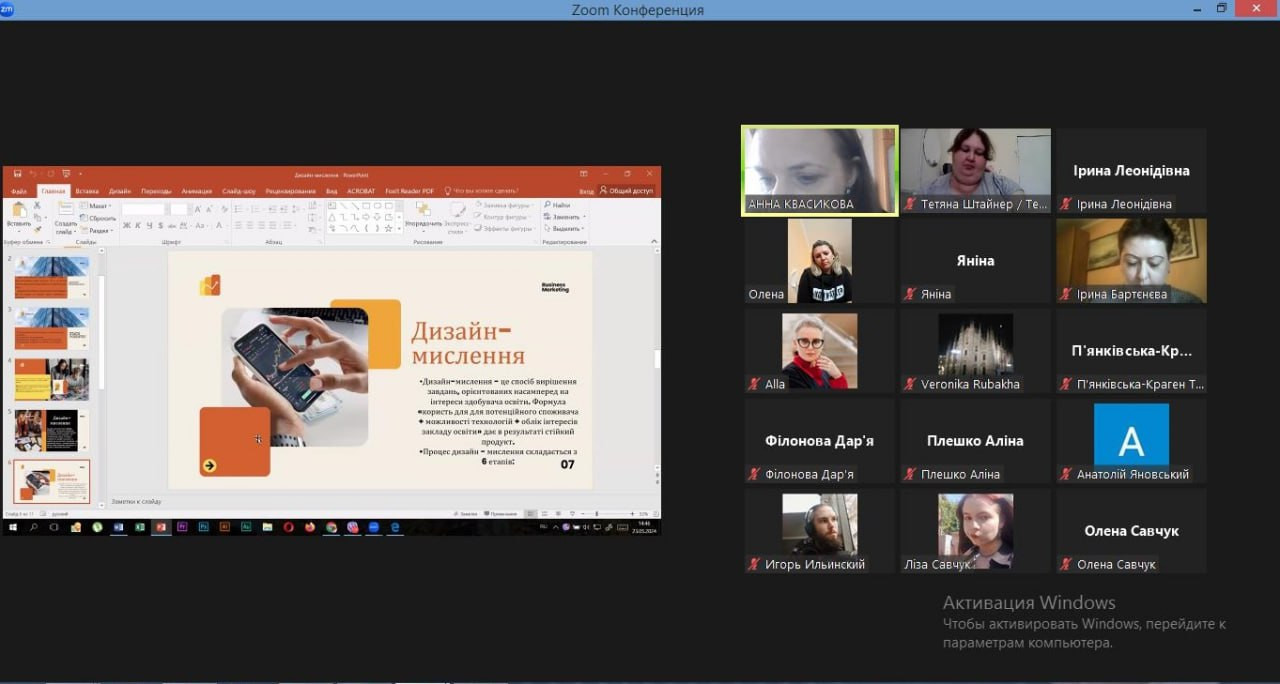Open the Раздел section dropdown
The width and height of the screenshot is (1280, 684).
pyautogui.click(x=97, y=231)
